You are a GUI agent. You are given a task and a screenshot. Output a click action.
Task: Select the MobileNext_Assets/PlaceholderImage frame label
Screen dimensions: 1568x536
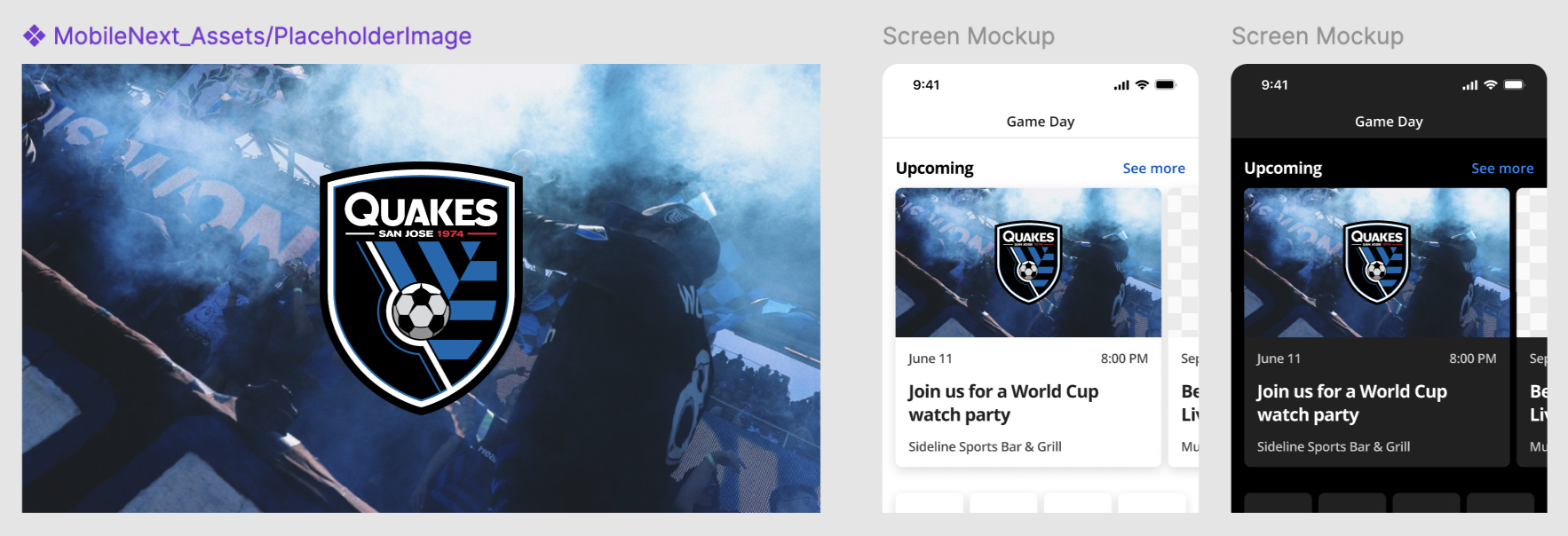coord(262,35)
